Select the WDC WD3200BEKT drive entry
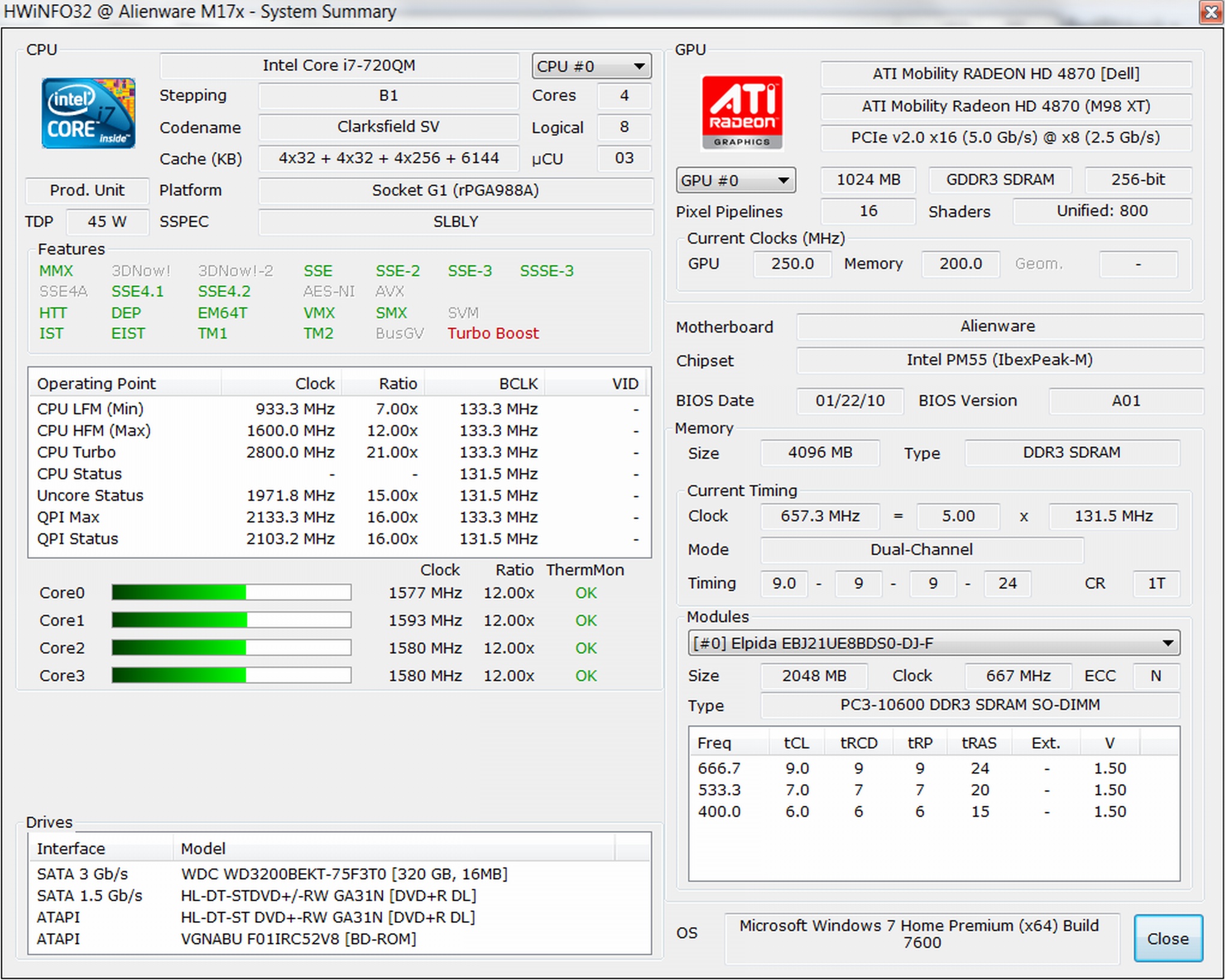The width and height of the screenshot is (1225, 980). [x=343, y=874]
